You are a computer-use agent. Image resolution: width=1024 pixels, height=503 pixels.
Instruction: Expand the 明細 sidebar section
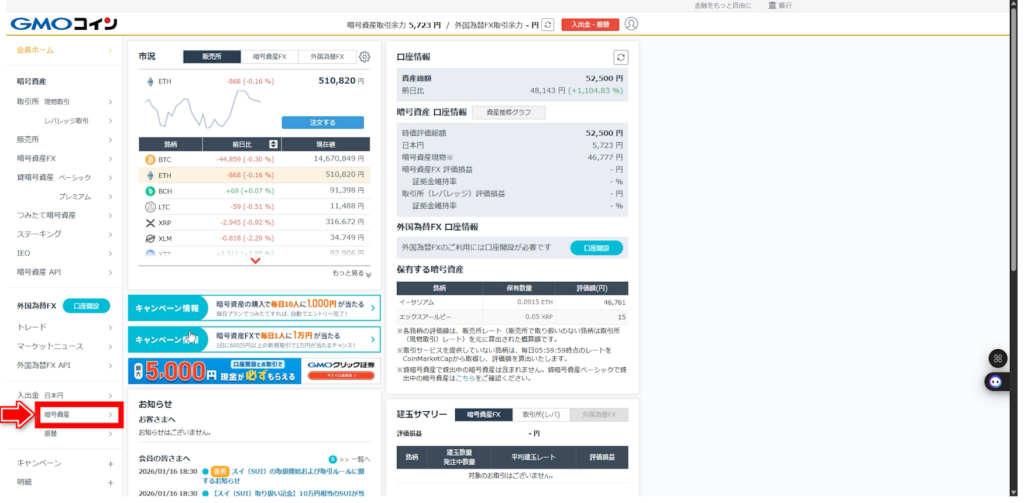pos(109,482)
